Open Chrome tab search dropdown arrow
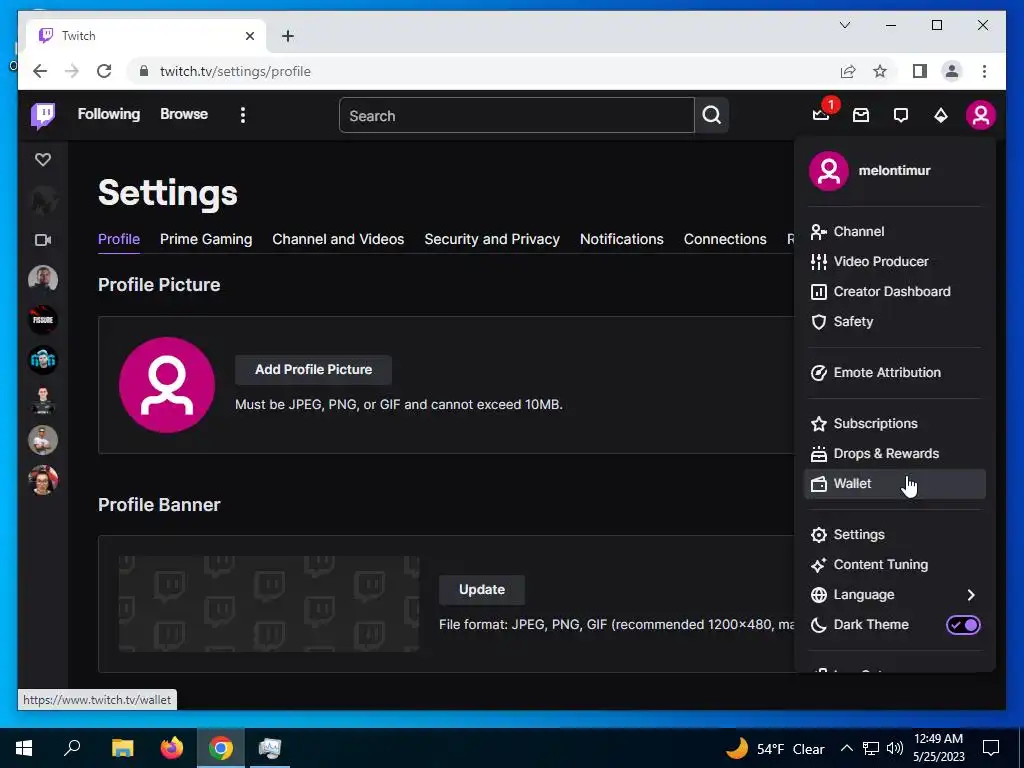Screen dimensions: 1024x768 [844, 25]
